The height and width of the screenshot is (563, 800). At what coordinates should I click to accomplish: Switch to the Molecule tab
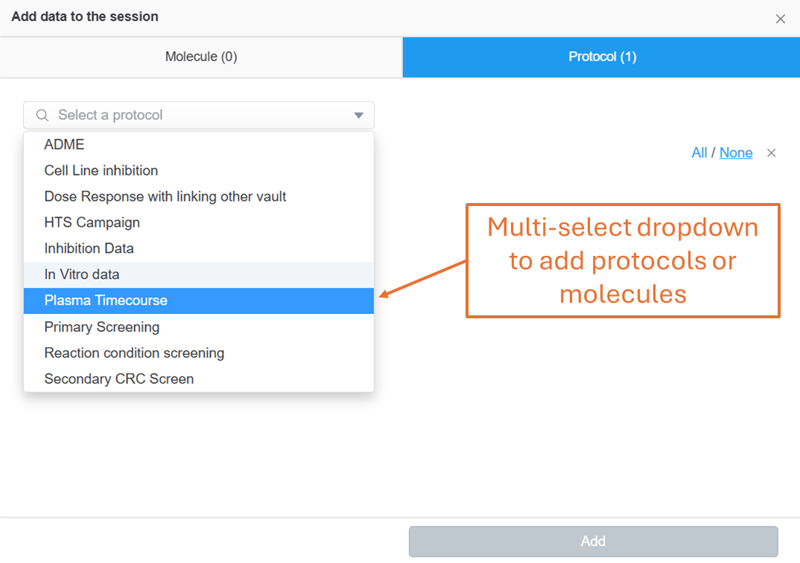pyautogui.click(x=201, y=57)
